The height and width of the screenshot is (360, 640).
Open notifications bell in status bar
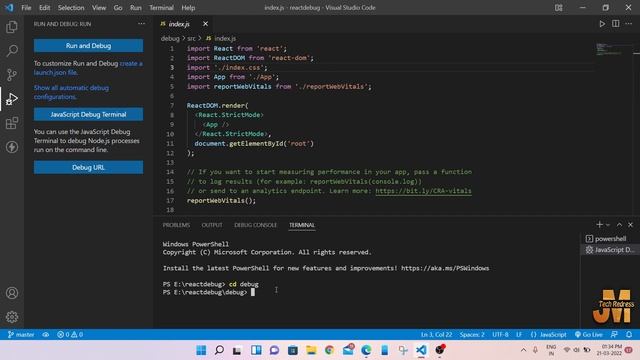[629, 334]
